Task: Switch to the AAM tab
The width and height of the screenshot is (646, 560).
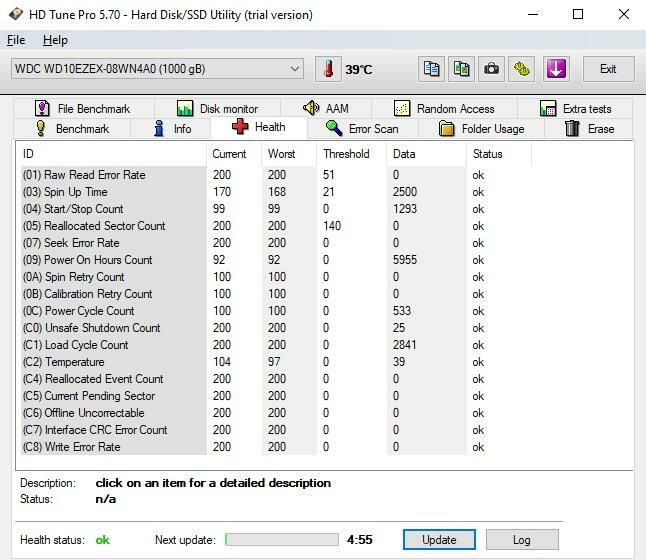Action: click(x=326, y=109)
